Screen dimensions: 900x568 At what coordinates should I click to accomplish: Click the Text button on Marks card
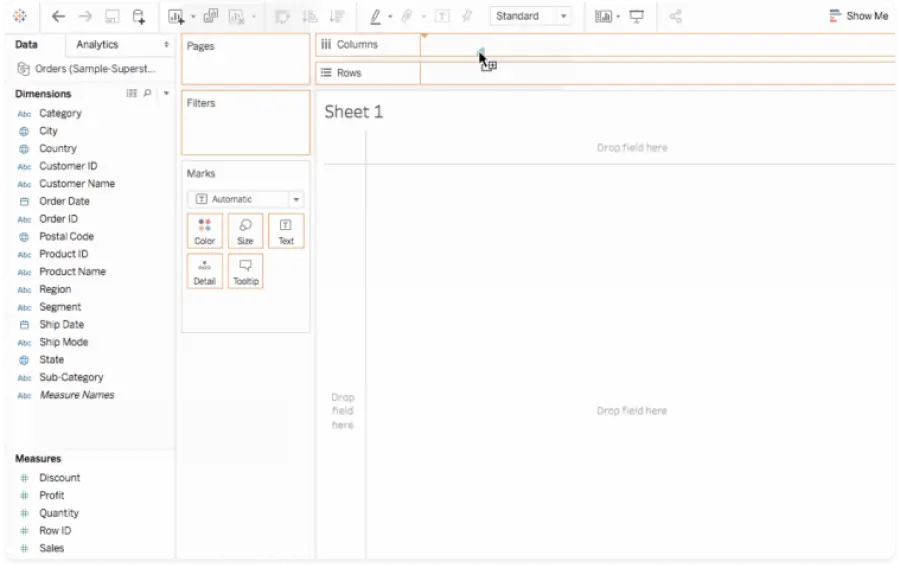286,231
